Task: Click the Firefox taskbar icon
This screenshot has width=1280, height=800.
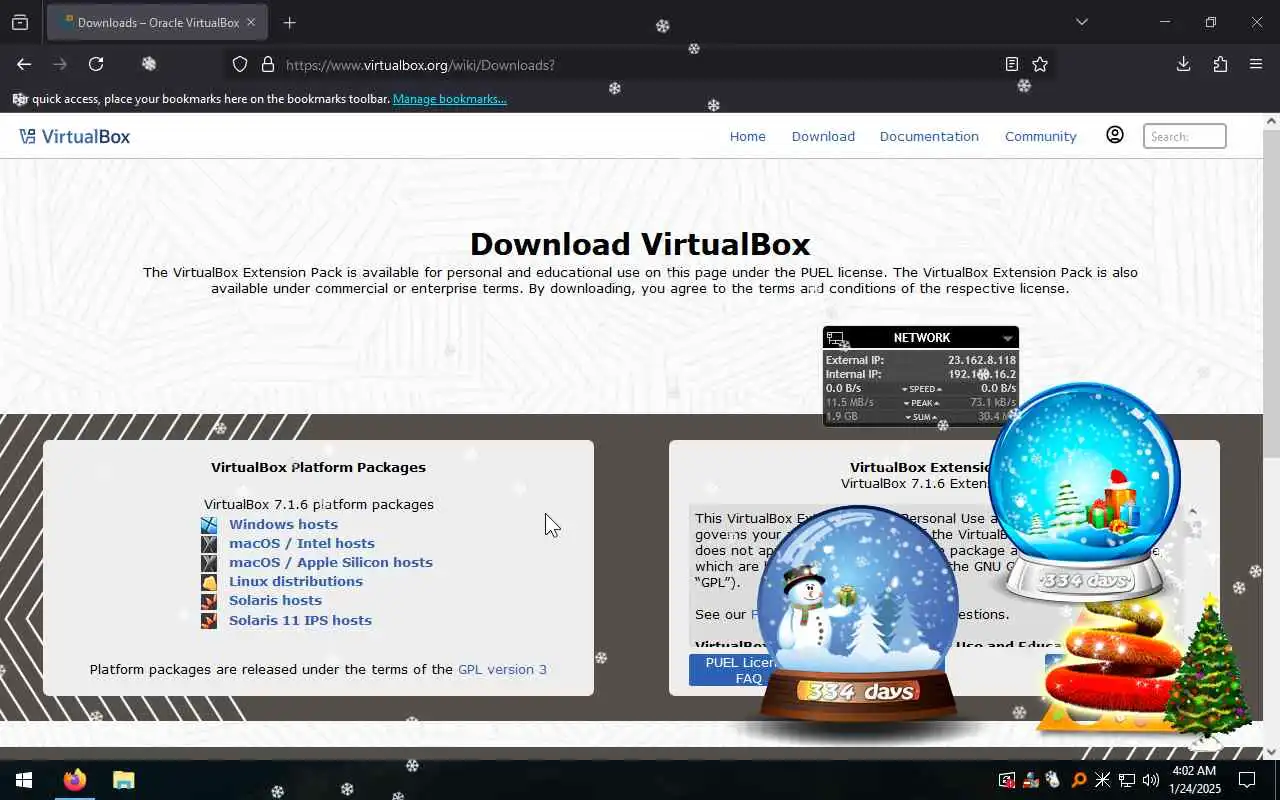Action: pos(75,780)
